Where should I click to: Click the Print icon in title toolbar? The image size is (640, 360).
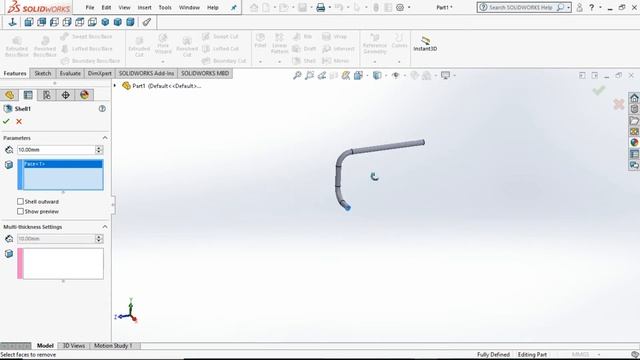tap(321, 7)
